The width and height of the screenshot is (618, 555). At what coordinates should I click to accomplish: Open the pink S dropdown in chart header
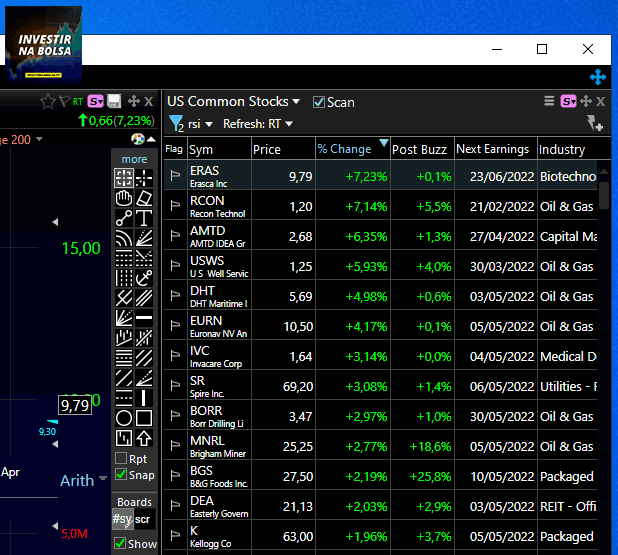coord(96,102)
